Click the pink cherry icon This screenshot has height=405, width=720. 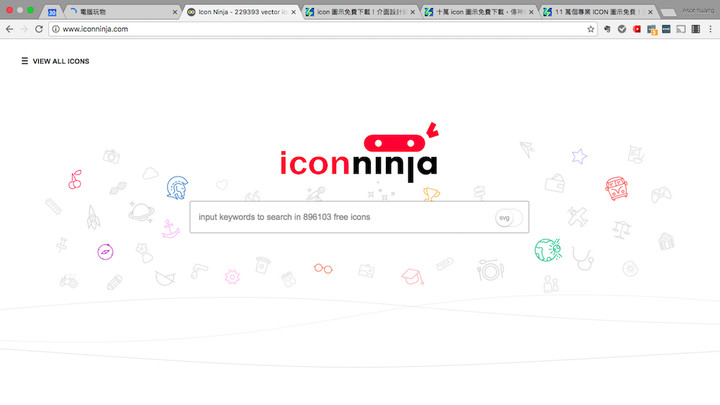point(75,180)
